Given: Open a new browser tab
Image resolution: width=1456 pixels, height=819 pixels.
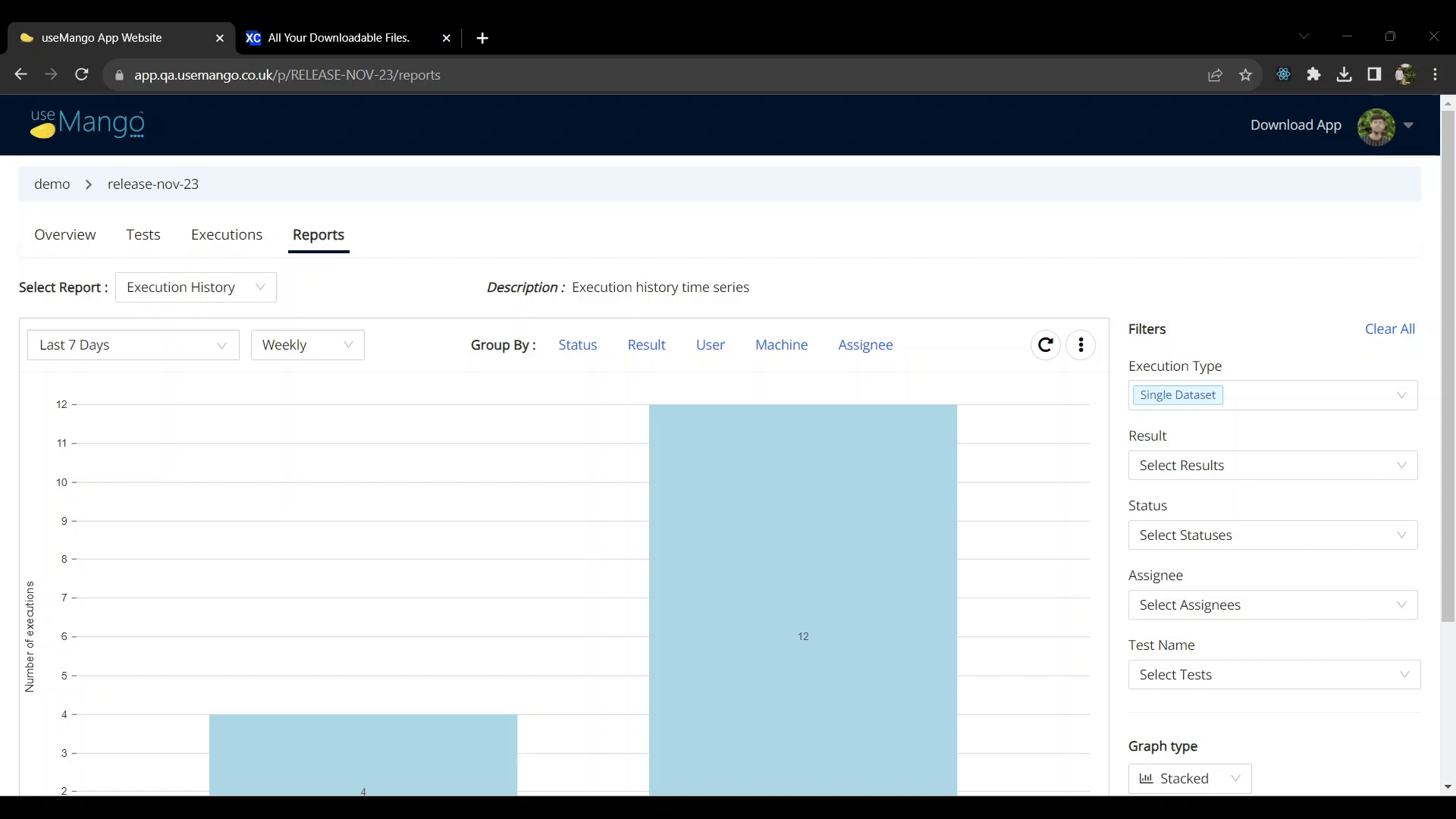Looking at the screenshot, I should point(482,38).
